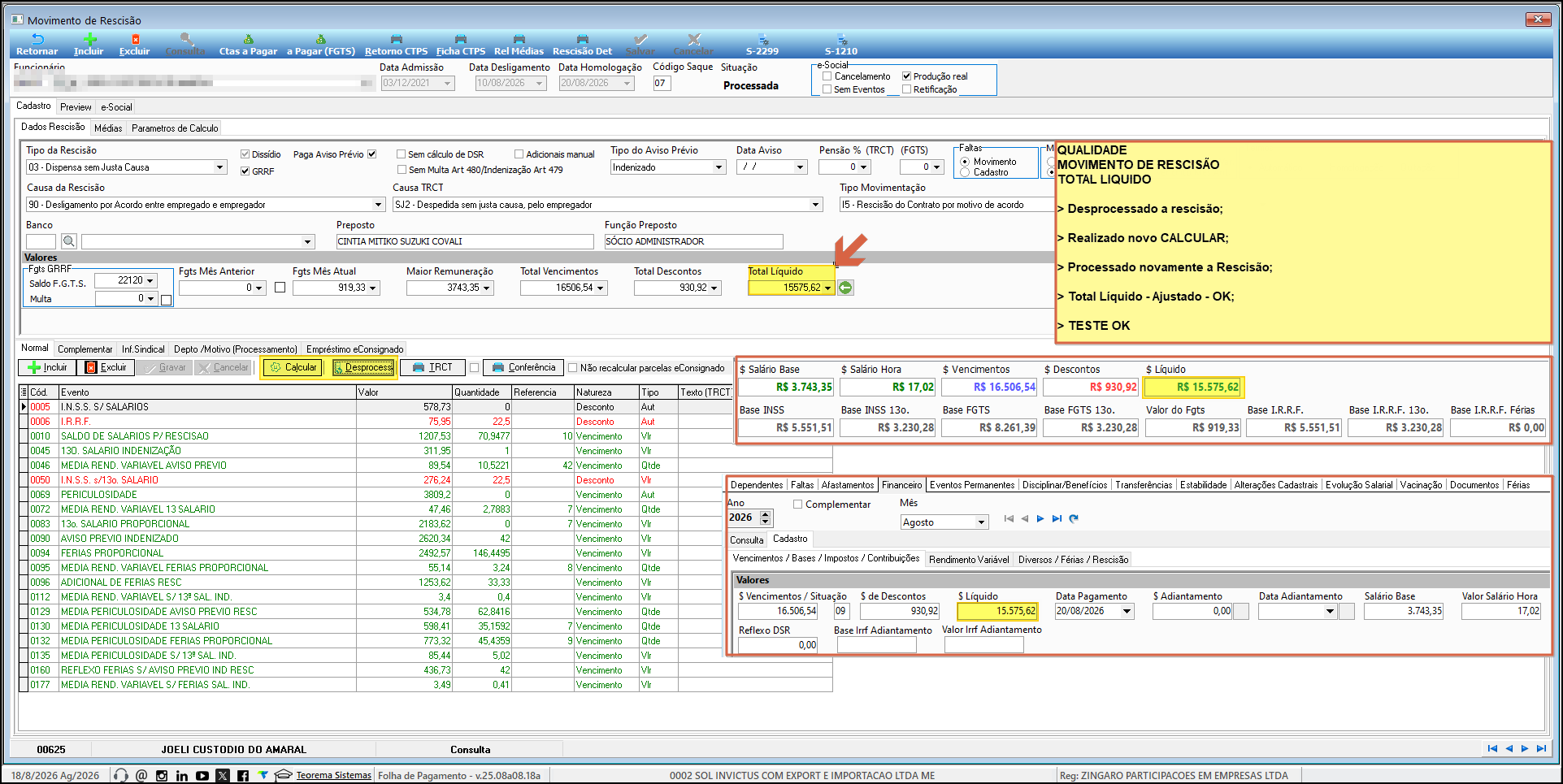Open the Causa TRCT dropdown
The width and height of the screenshot is (1563, 784).
816,205
